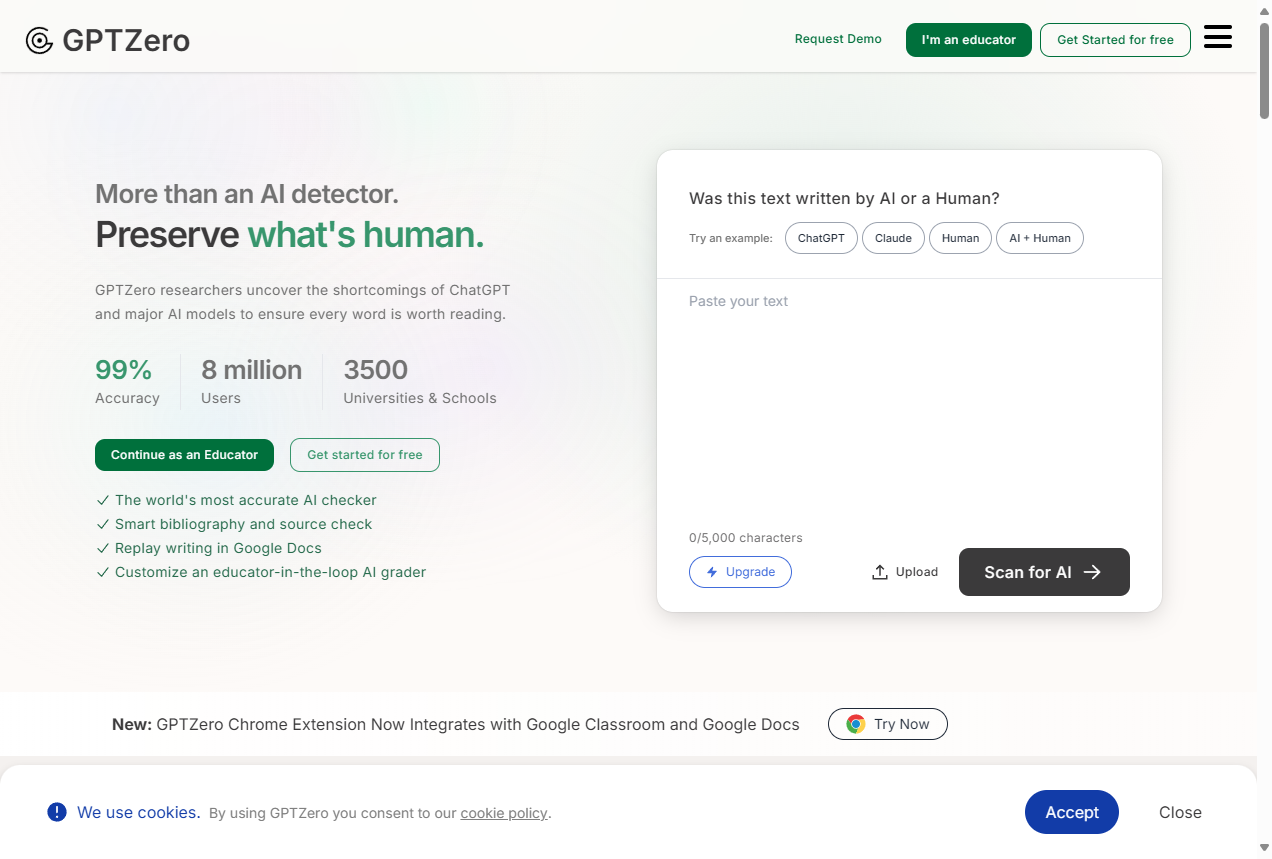Focus the Paste your text field
This screenshot has width=1272, height=859.
(908, 400)
